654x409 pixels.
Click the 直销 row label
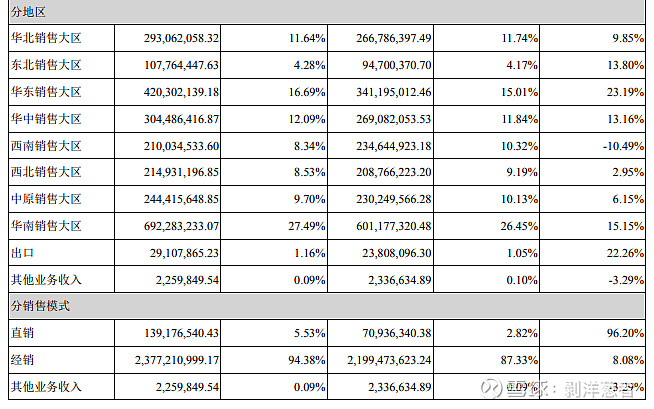(21, 332)
